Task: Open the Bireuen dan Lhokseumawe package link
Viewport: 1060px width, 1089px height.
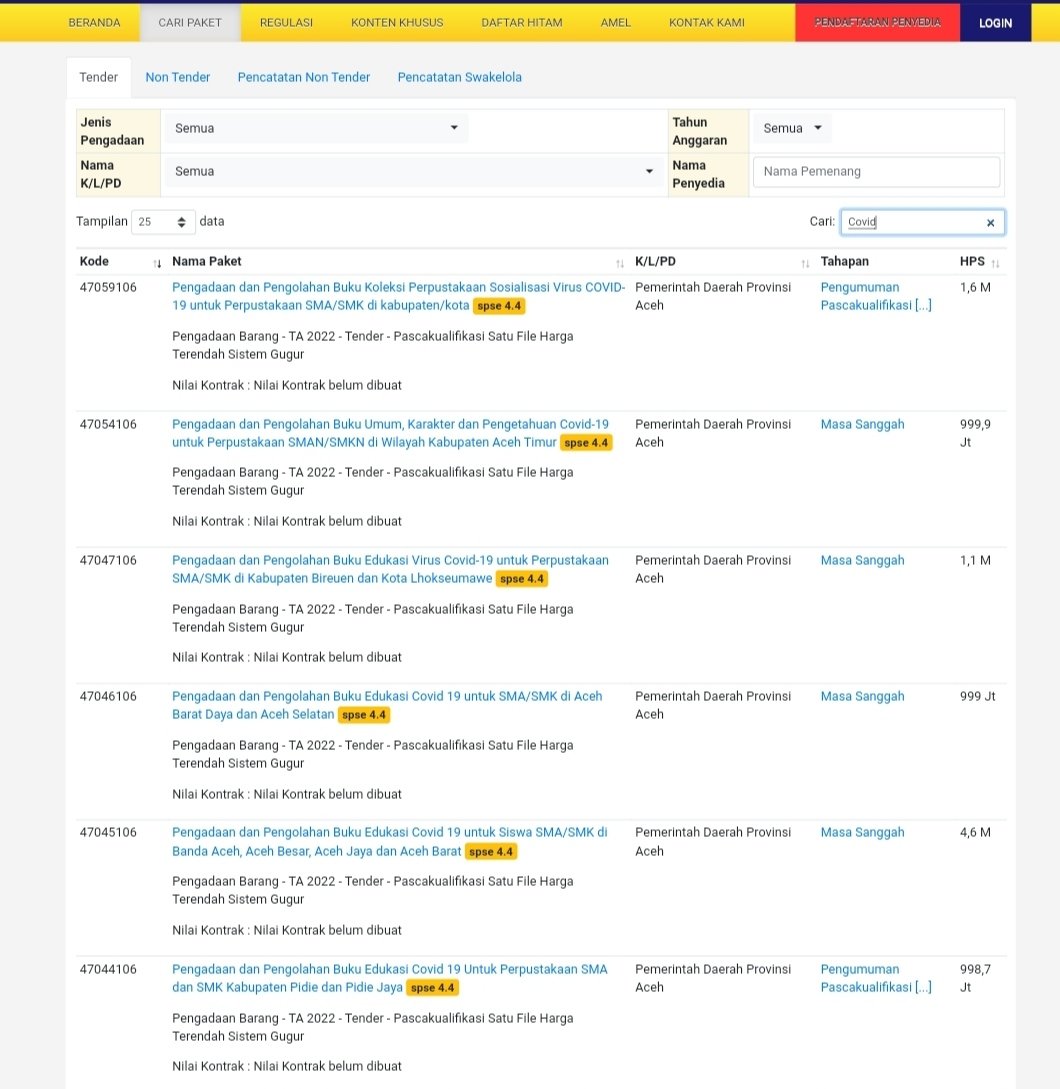Action: click(x=390, y=560)
